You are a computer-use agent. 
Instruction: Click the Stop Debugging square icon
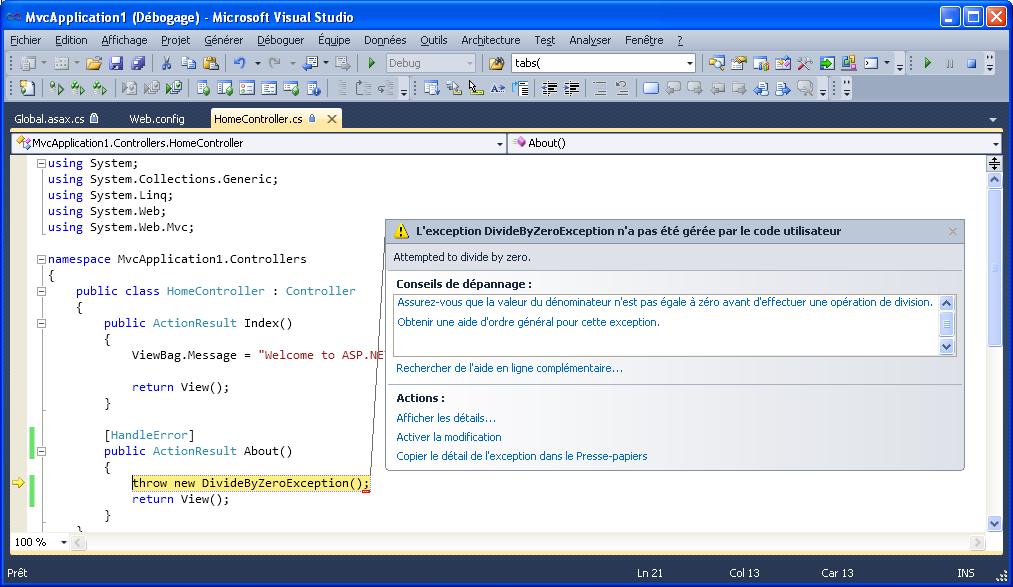click(x=971, y=63)
